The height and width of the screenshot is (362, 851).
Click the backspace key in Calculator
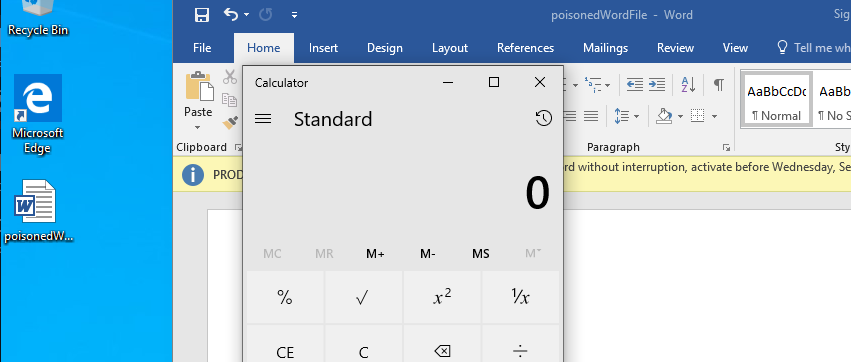pos(442,344)
